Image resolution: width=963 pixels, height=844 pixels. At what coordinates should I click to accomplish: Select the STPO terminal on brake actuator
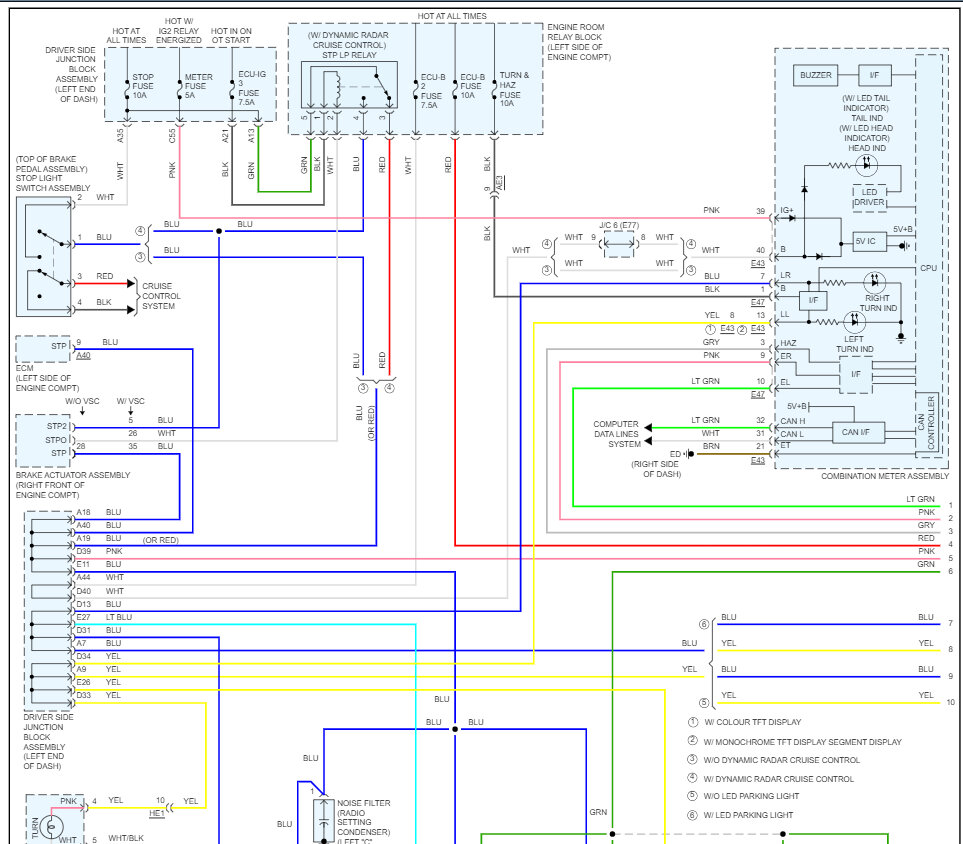point(56,440)
